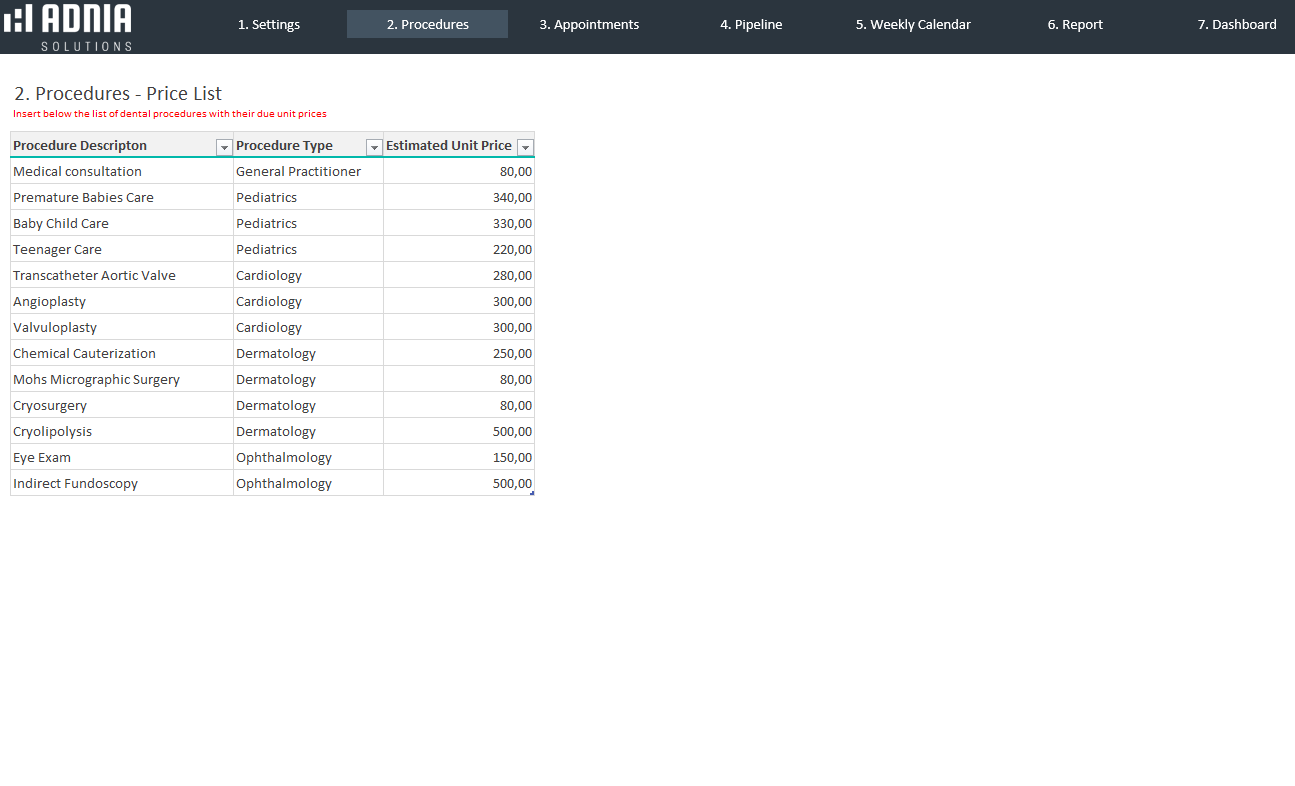The image size is (1295, 786).
Task: Show the 7. Dashboard tab
Action: pyautogui.click(x=1236, y=25)
